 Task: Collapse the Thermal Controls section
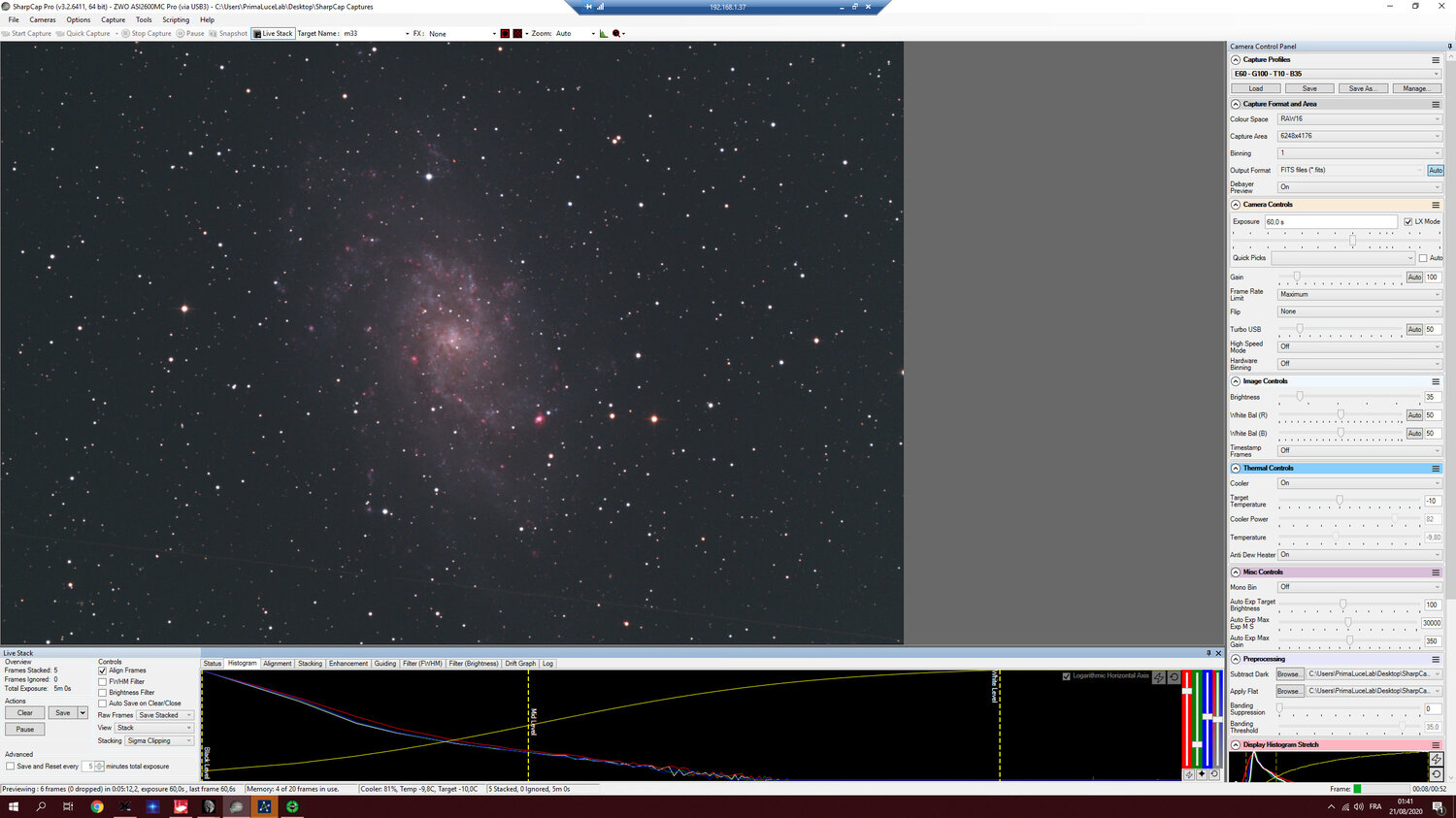(1236, 468)
